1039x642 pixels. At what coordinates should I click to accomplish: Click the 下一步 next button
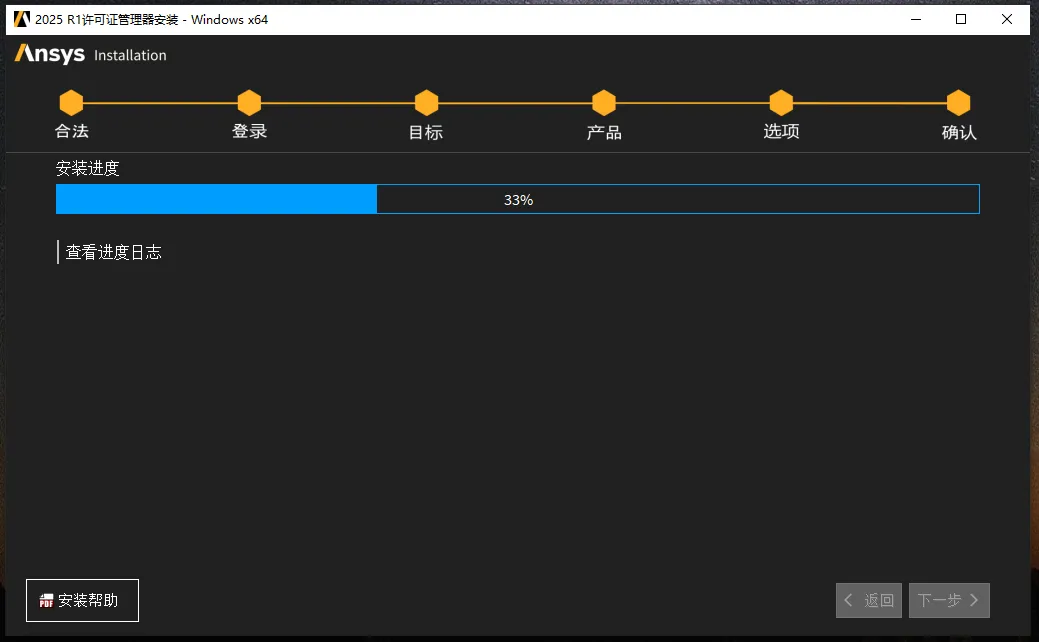(949, 600)
